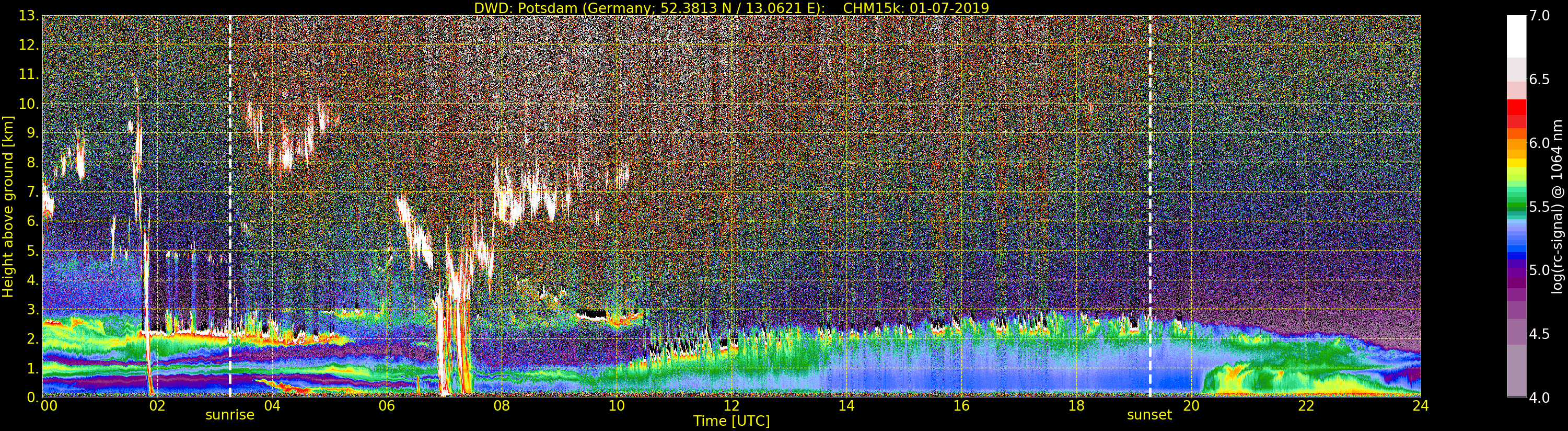Click the time axis tick label '14'
Screen dimensions: 1568x431
coord(846,406)
